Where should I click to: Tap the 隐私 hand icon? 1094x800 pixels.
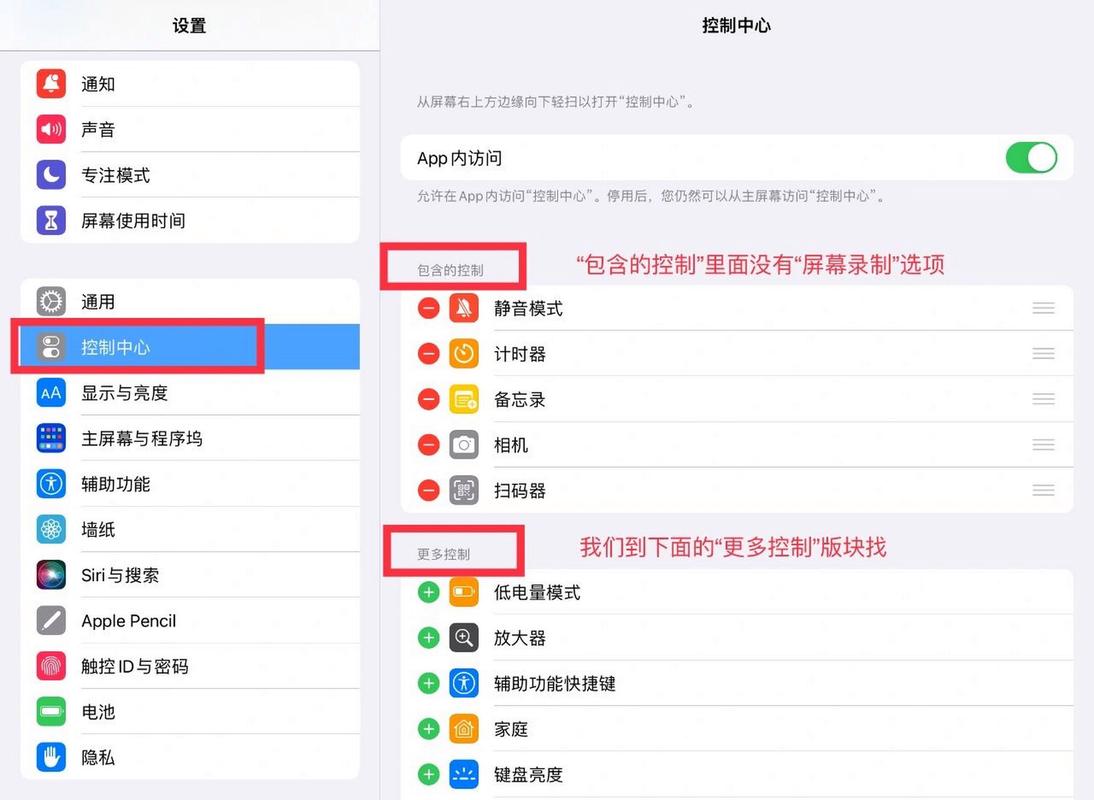coord(51,757)
